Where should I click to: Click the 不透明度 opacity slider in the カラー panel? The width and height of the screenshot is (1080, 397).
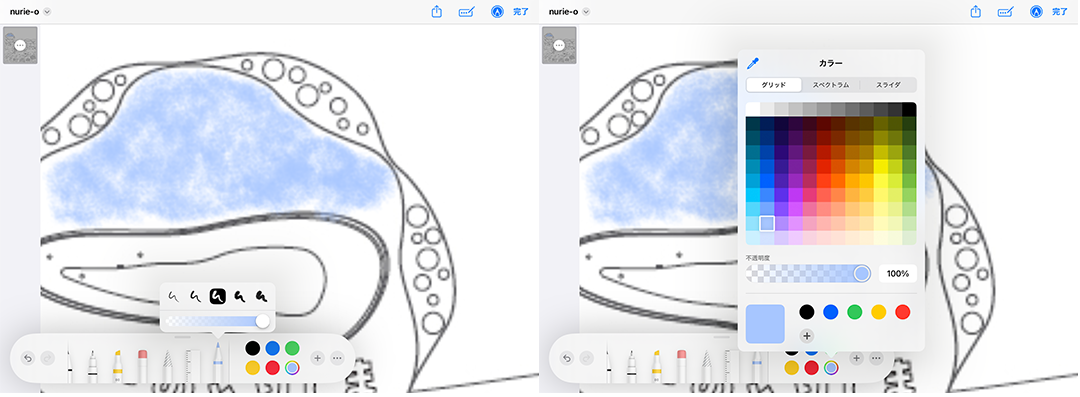click(808, 274)
